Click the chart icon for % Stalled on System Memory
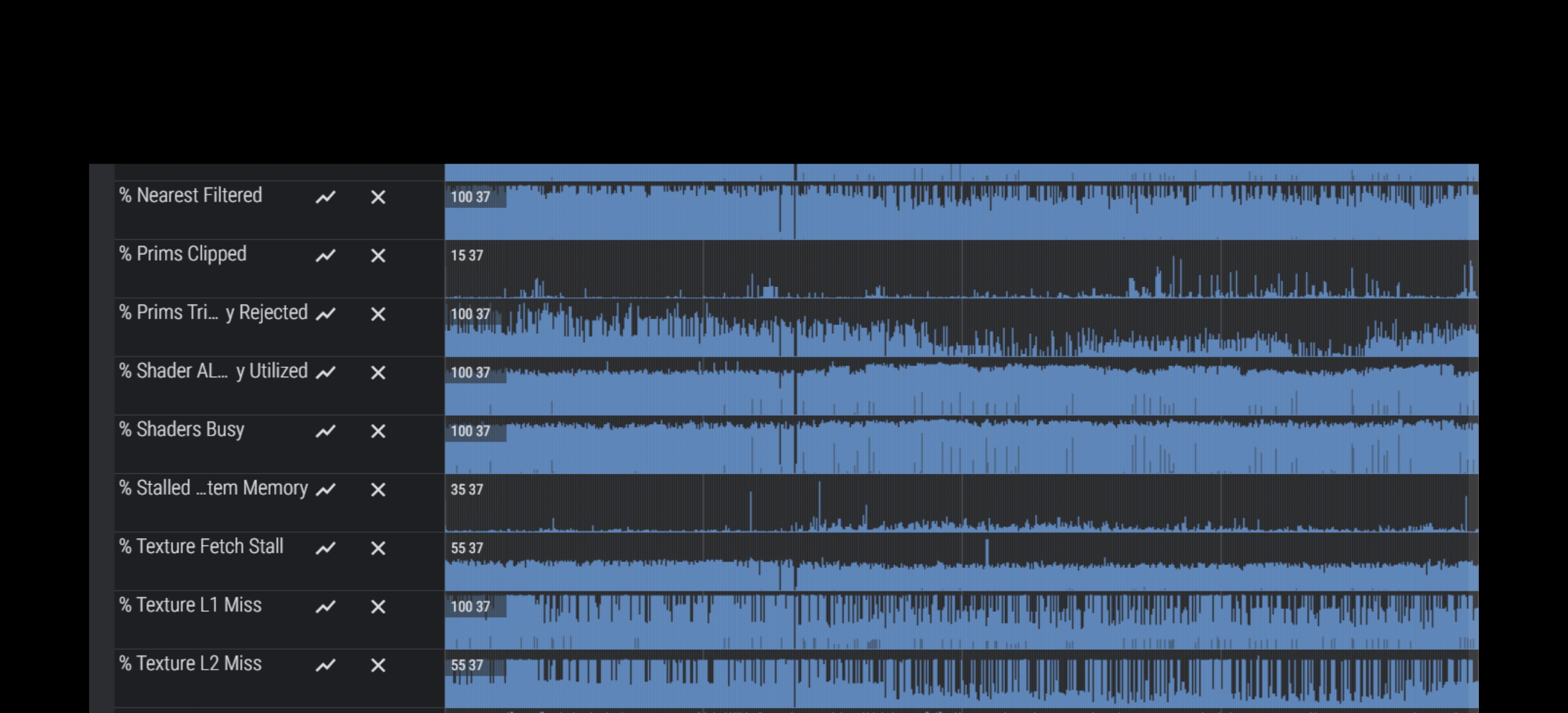 325,490
